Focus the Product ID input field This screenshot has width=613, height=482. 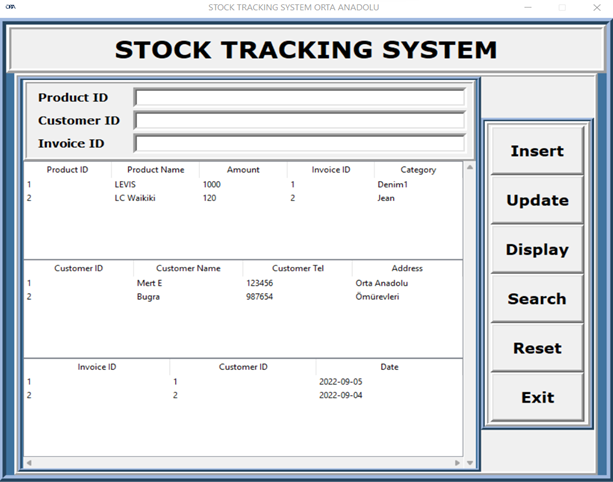point(299,97)
